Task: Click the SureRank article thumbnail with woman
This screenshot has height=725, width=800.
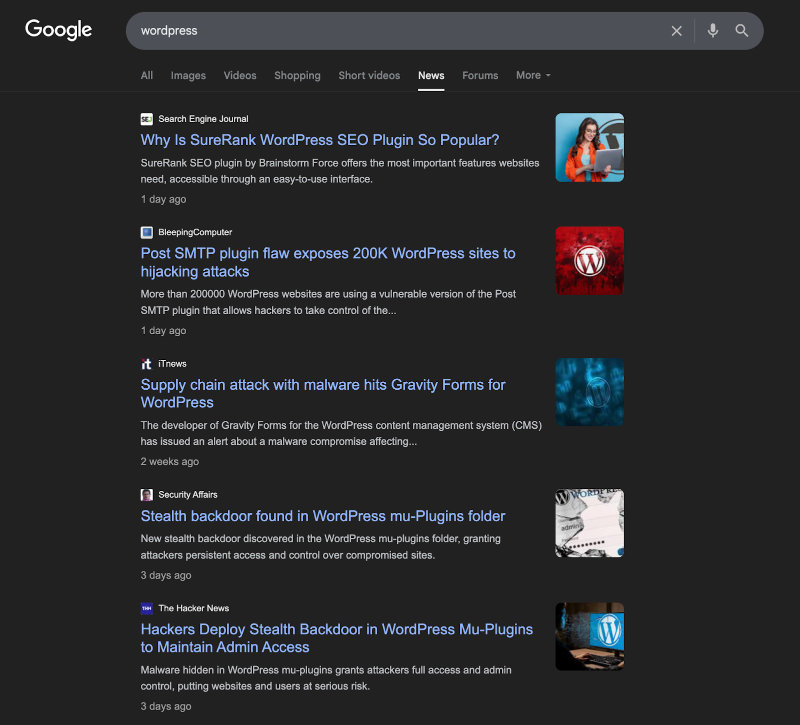Action: coord(590,147)
